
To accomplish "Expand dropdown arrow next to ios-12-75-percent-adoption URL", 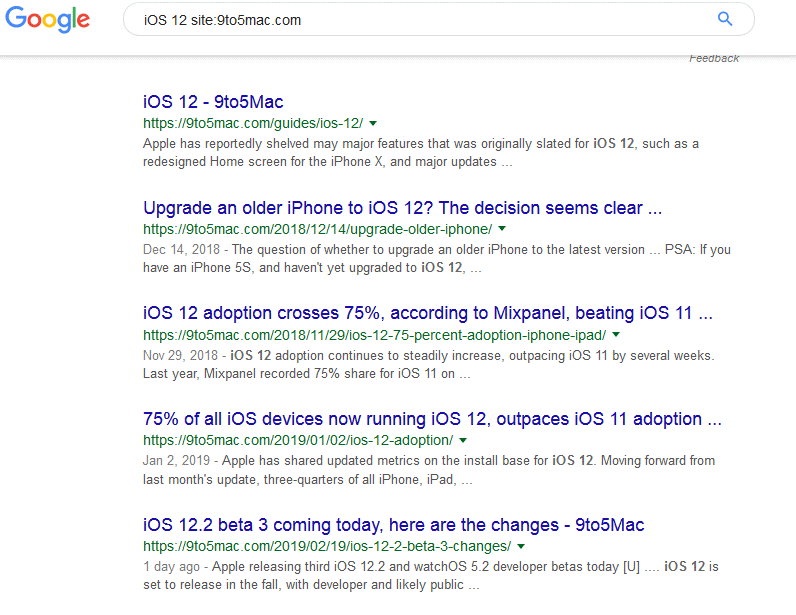I will point(616,335).
